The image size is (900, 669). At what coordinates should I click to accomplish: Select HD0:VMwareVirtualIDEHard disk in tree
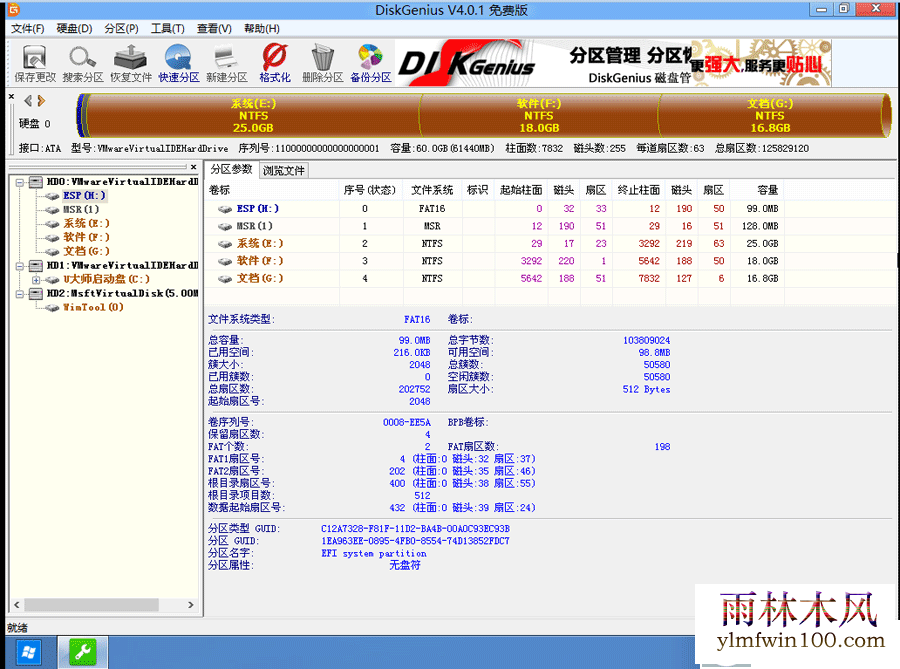coord(122,182)
